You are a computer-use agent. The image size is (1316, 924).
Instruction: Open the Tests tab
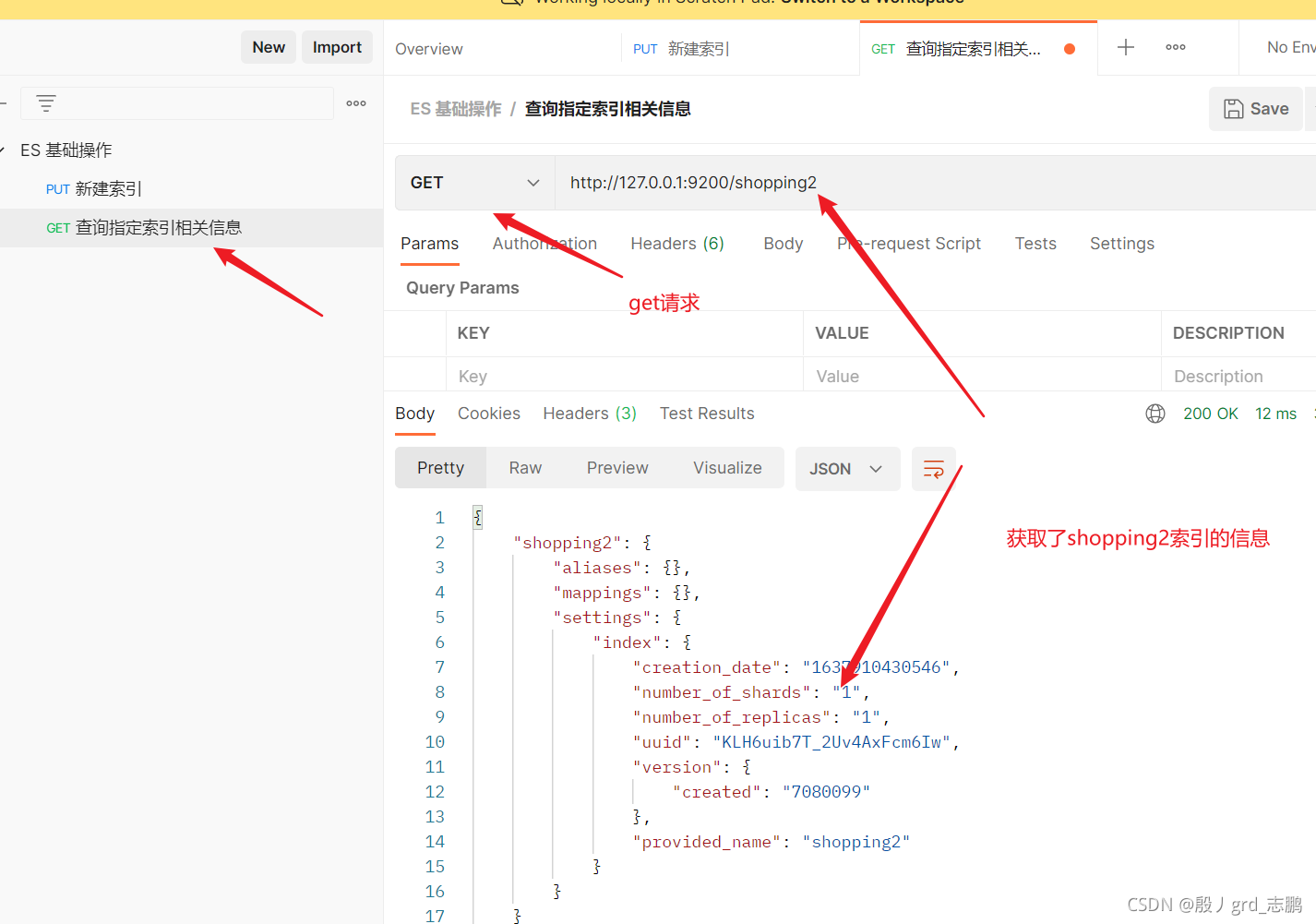click(1035, 244)
